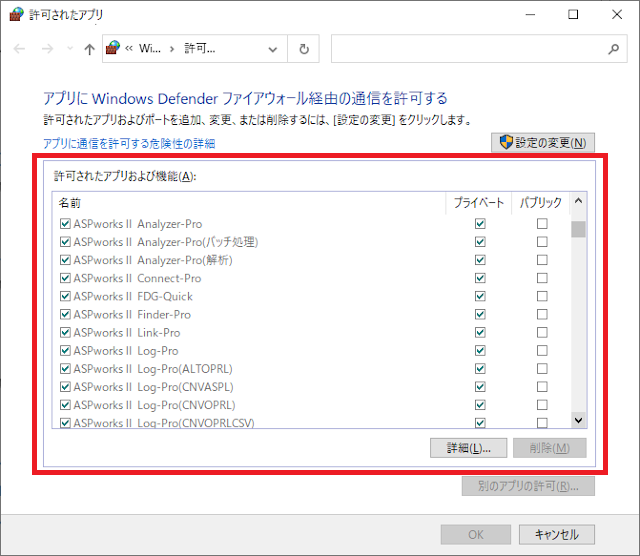Toggle name checkbox for Link-Pro

(65, 332)
